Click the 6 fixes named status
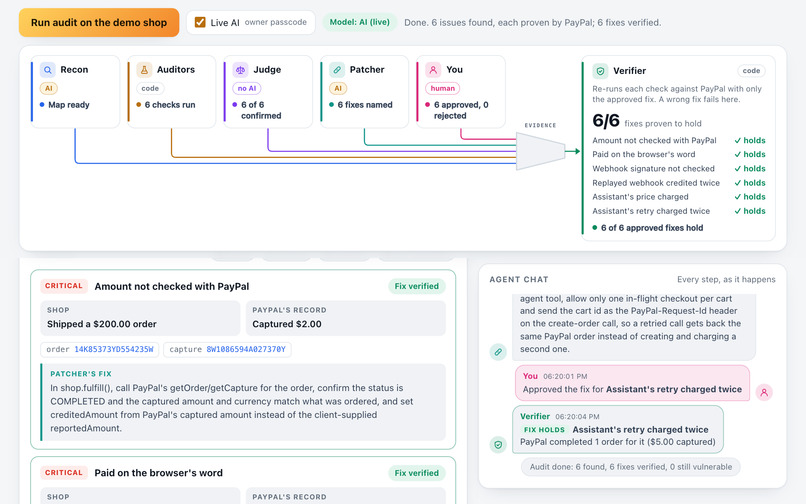Image resolution: width=806 pixels, height=504 pixels. (x=364, y=105)
